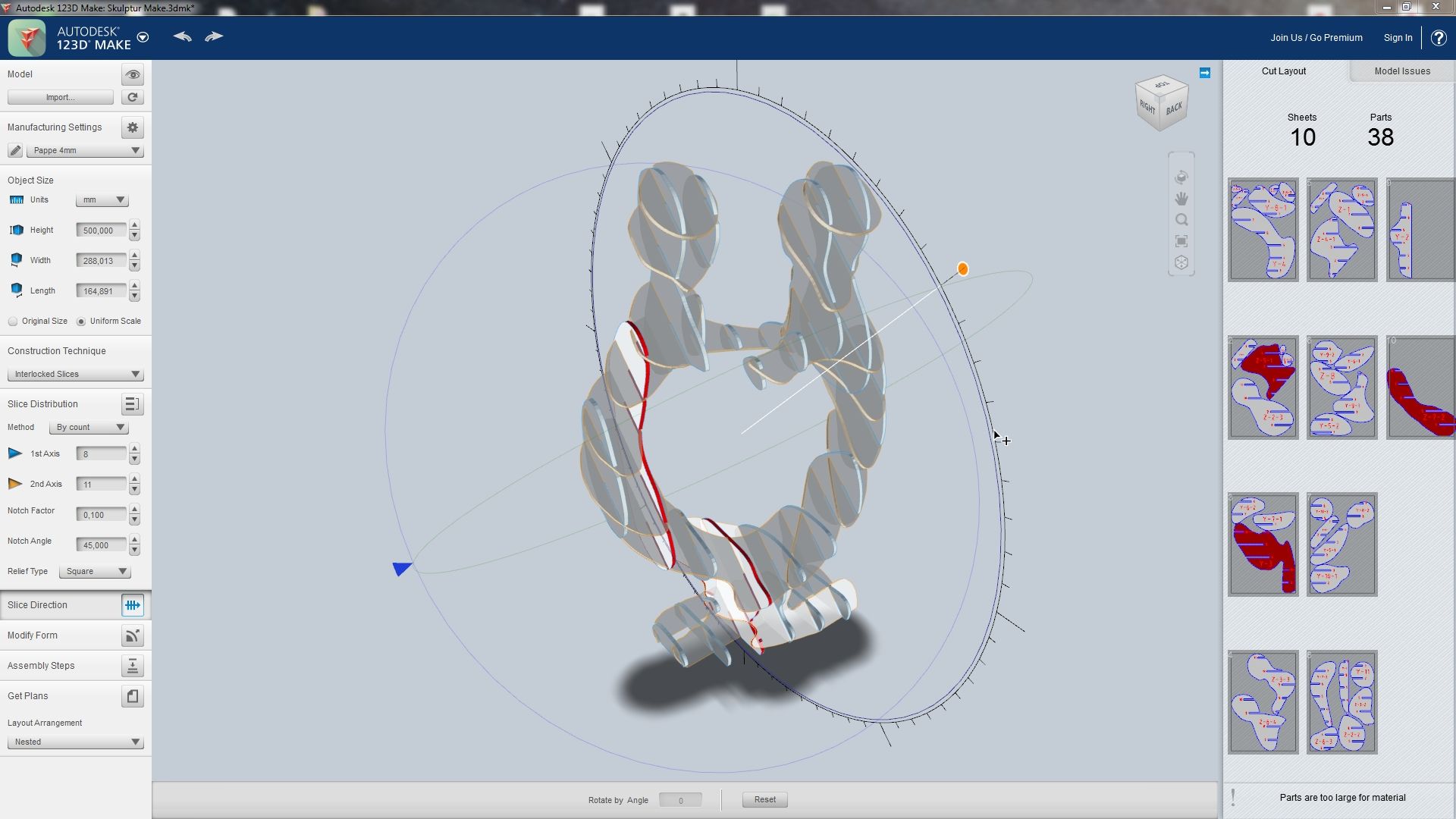
Task: Click the Import model button
Action: (61, 97)
